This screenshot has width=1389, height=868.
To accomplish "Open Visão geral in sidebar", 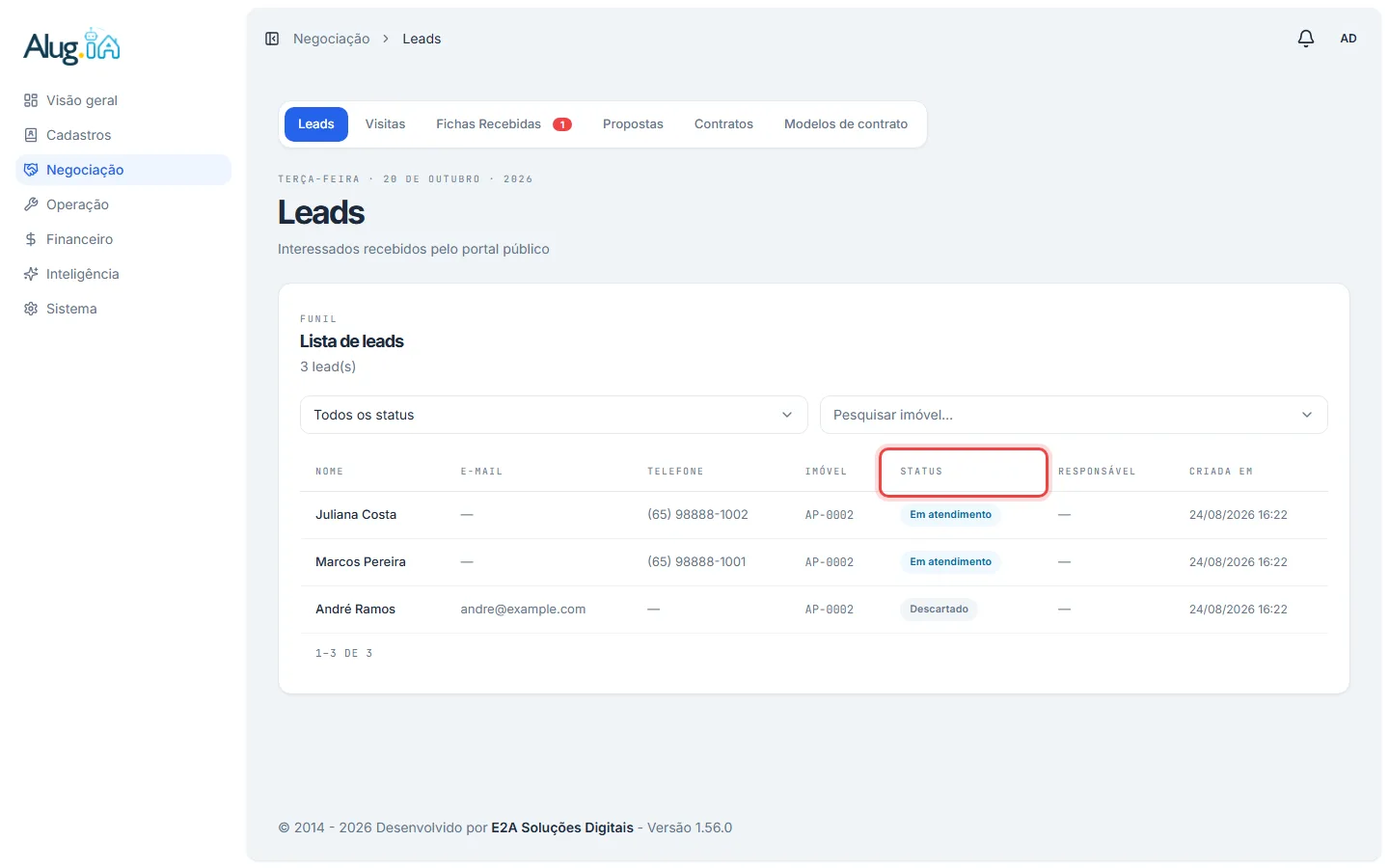I will coord(123,100).
